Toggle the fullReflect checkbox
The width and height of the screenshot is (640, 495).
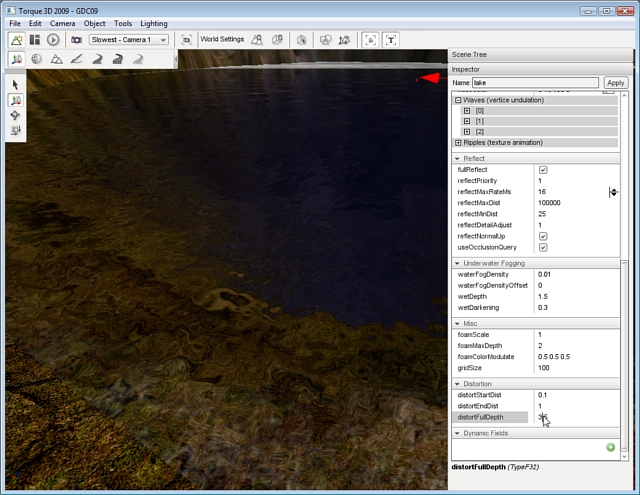point(543,170)
